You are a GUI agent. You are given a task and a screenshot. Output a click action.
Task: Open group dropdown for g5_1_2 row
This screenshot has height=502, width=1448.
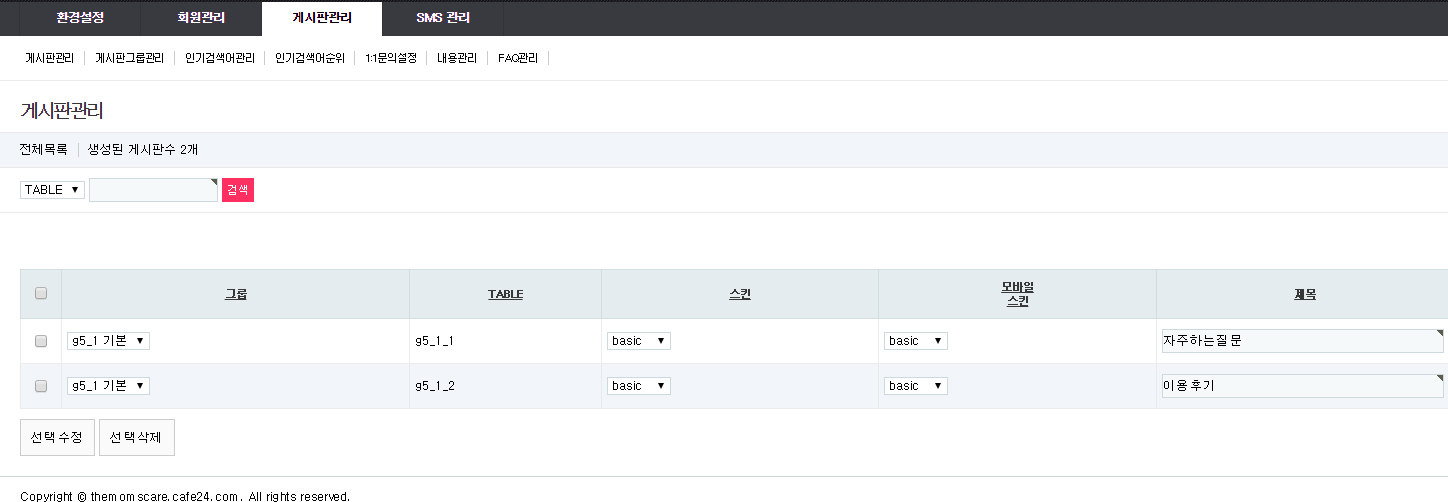click(x=108, y=386)
